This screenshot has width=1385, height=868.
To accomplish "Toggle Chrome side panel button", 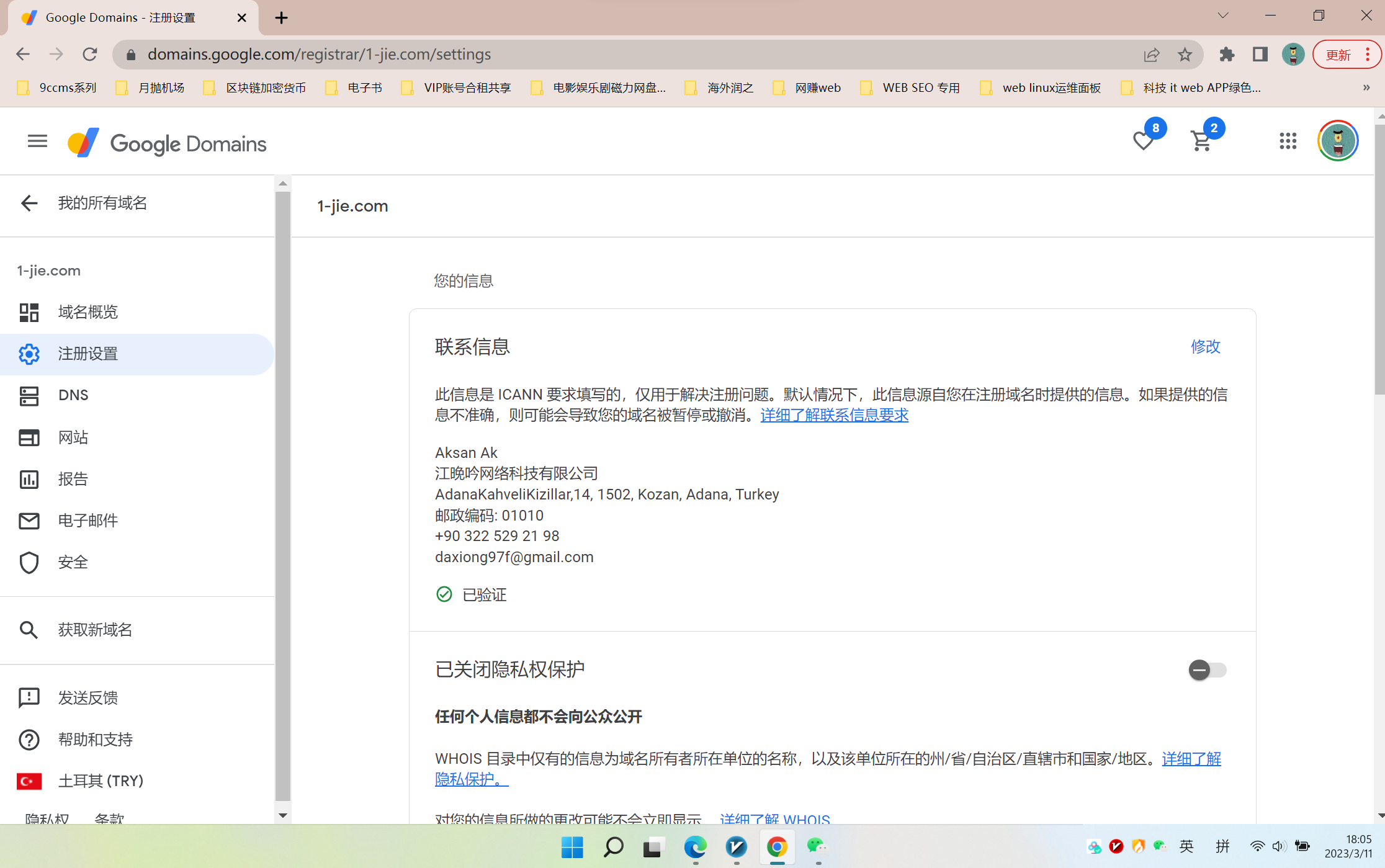I will pos(1260,55).
